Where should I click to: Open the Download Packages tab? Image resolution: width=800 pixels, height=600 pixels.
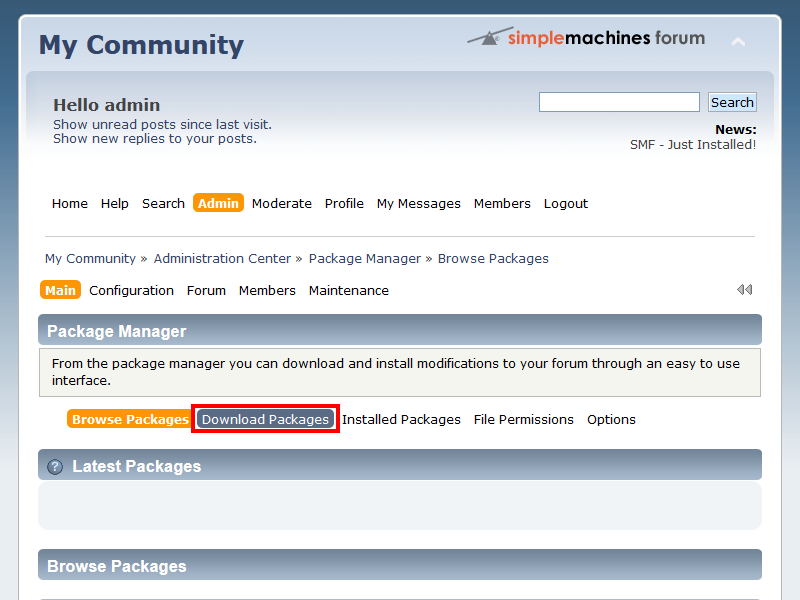(x=265, y=420)
